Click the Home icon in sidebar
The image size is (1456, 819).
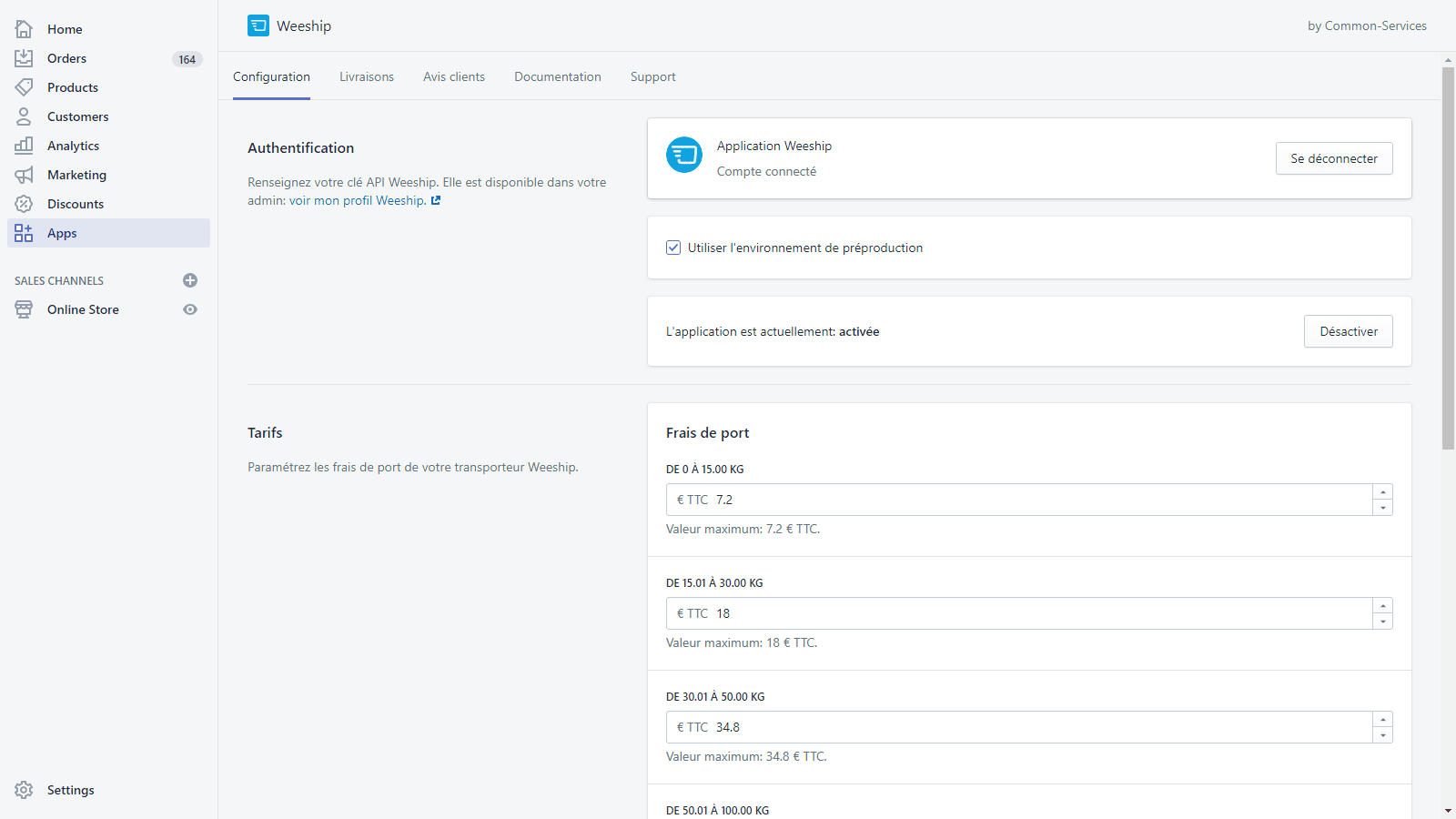(24, 29)
